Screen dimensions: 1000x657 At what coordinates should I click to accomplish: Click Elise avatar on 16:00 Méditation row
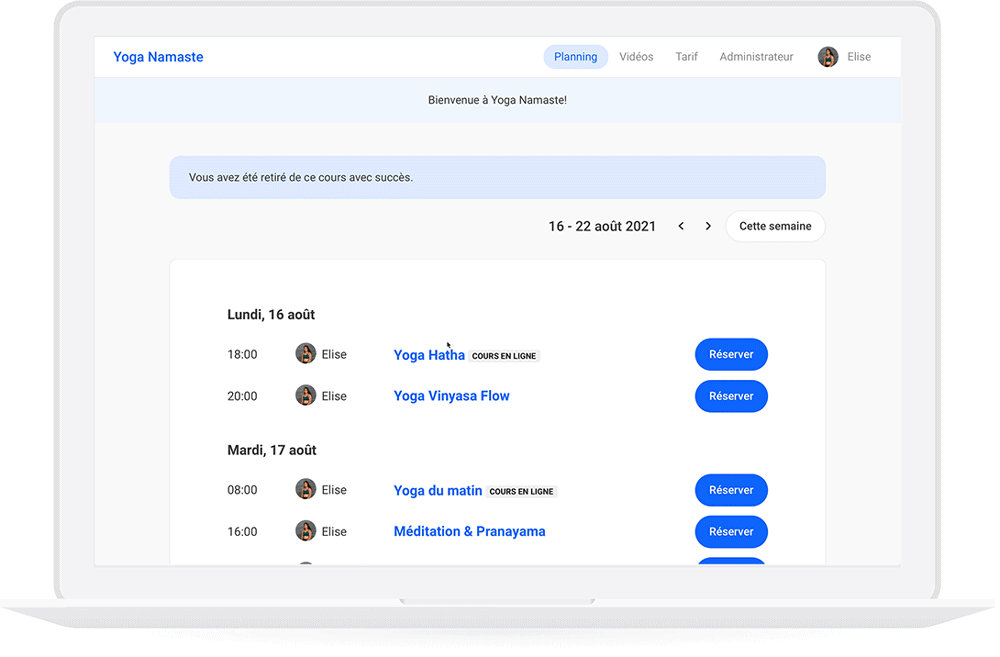[x=306, y=531]
